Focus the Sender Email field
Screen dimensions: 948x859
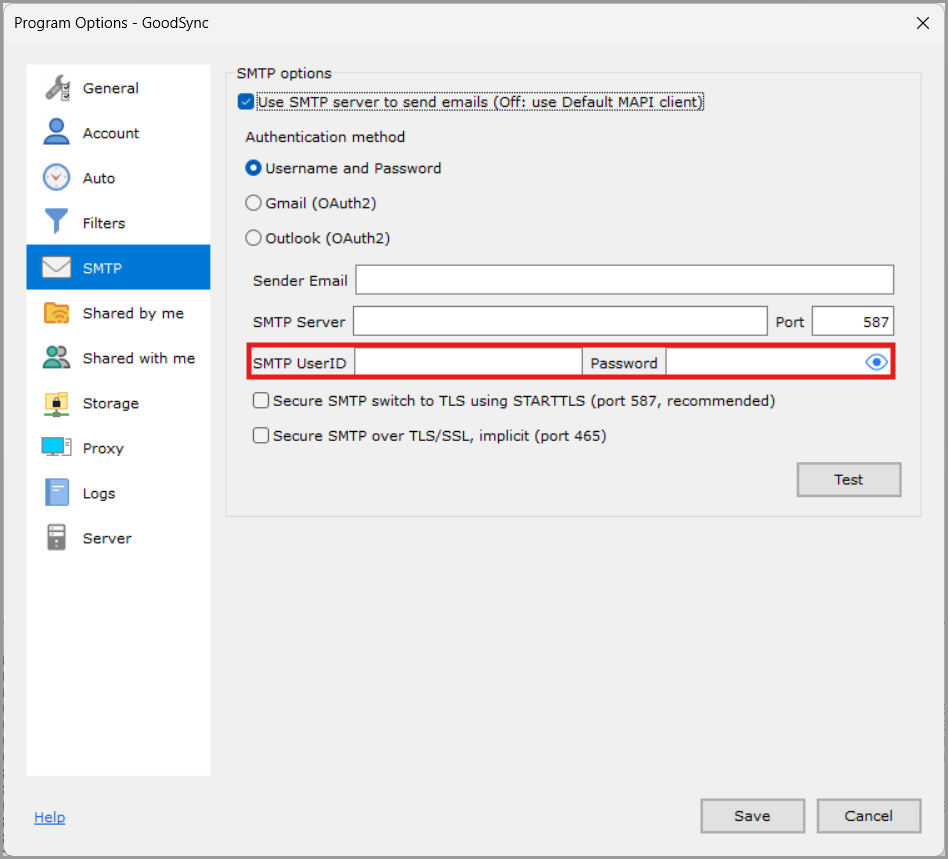624,280
